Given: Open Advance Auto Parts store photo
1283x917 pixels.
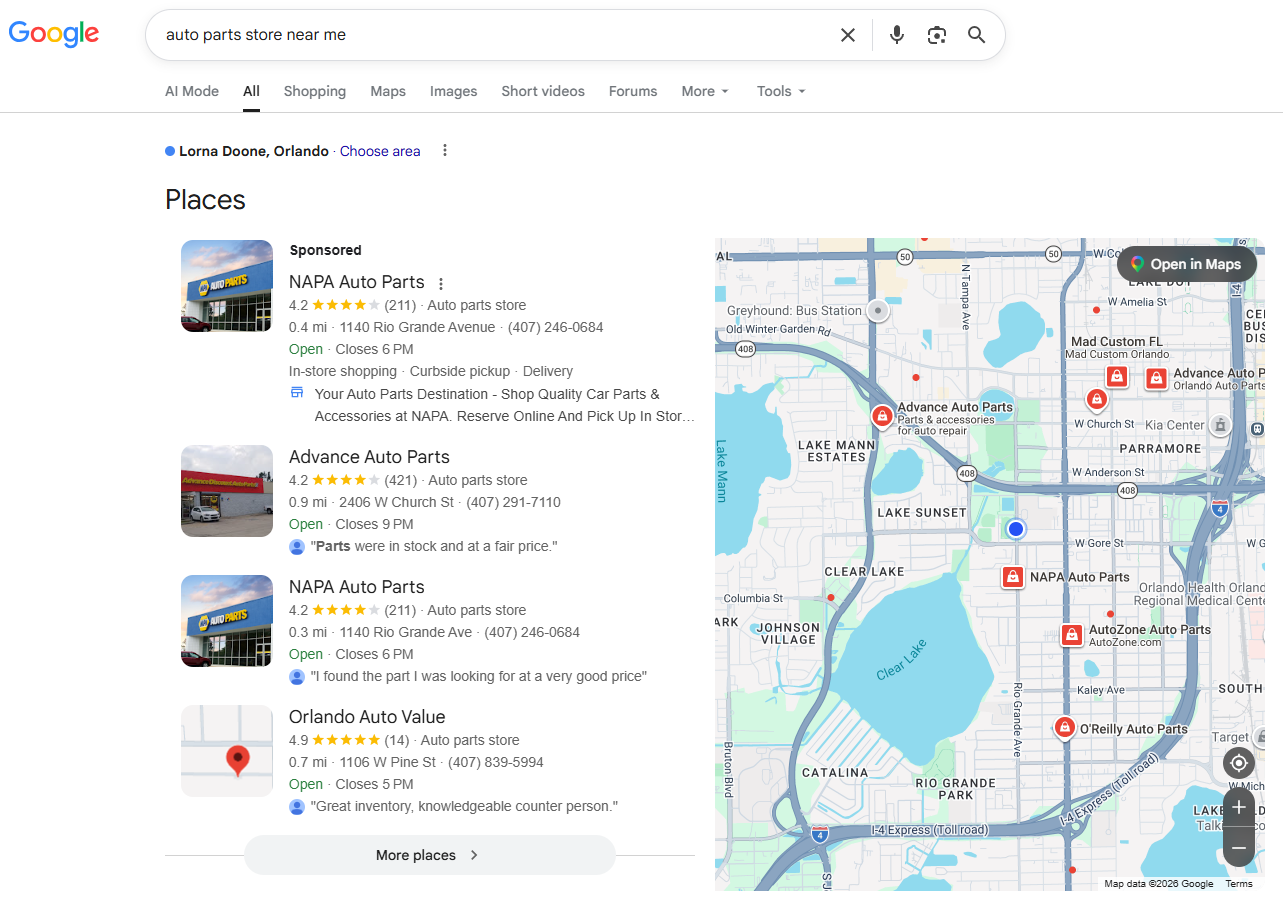Looking at the screenshot, I should point(227,491).
